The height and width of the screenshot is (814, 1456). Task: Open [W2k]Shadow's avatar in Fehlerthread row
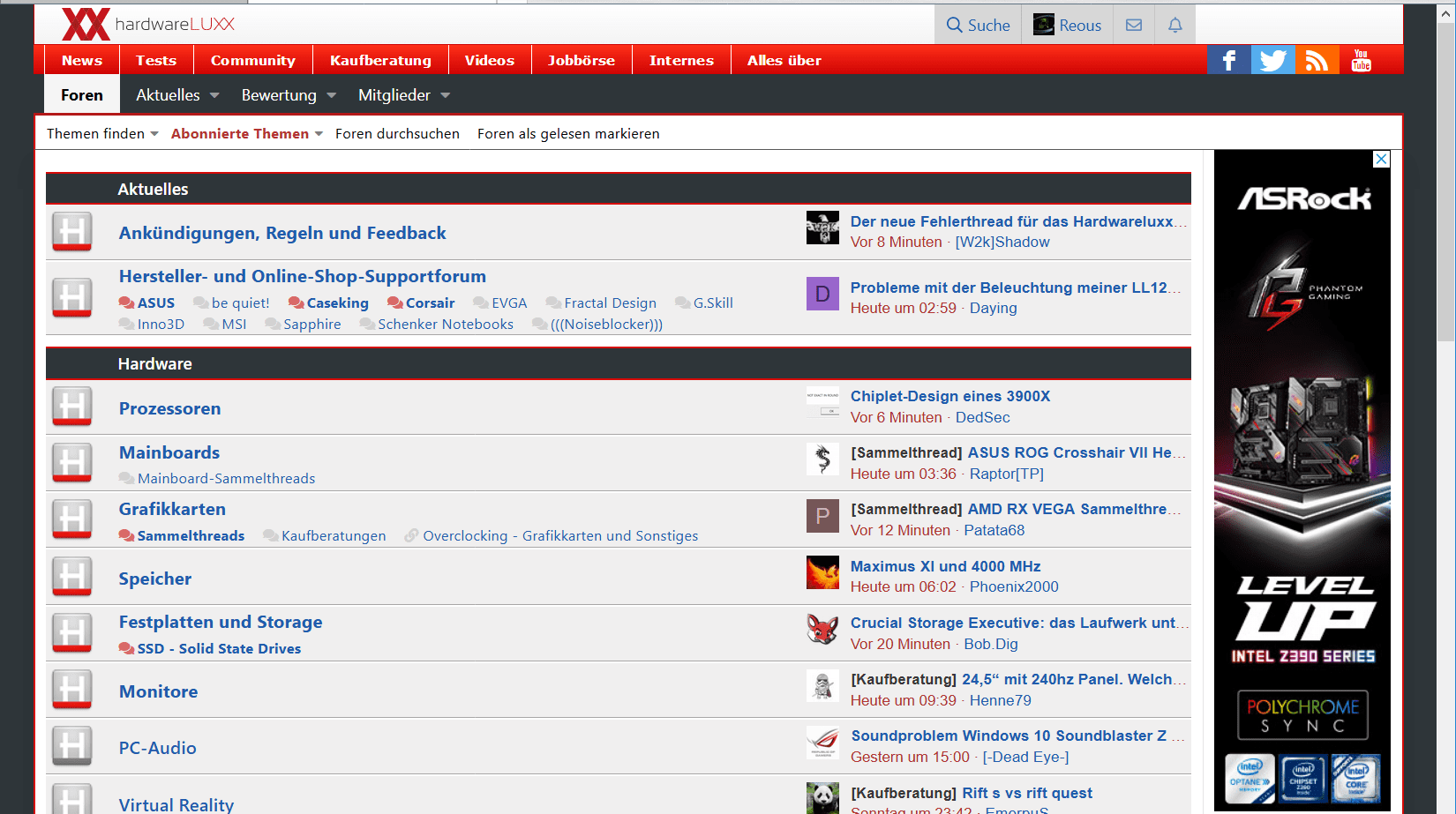tap(822, 228)
